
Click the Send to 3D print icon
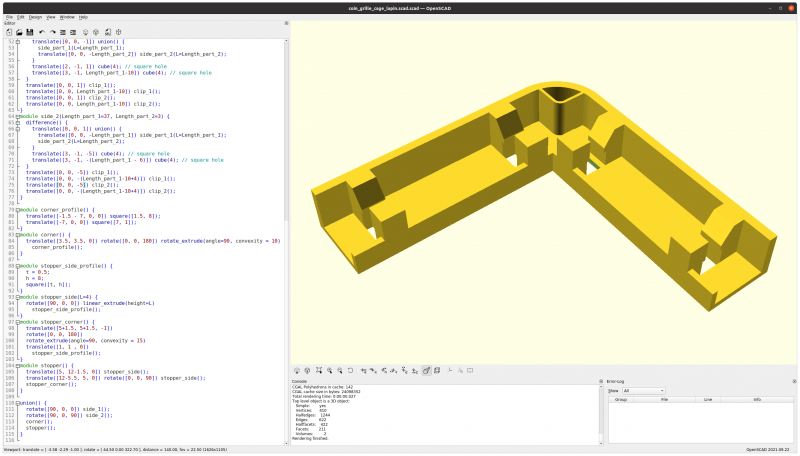point(118,32)
